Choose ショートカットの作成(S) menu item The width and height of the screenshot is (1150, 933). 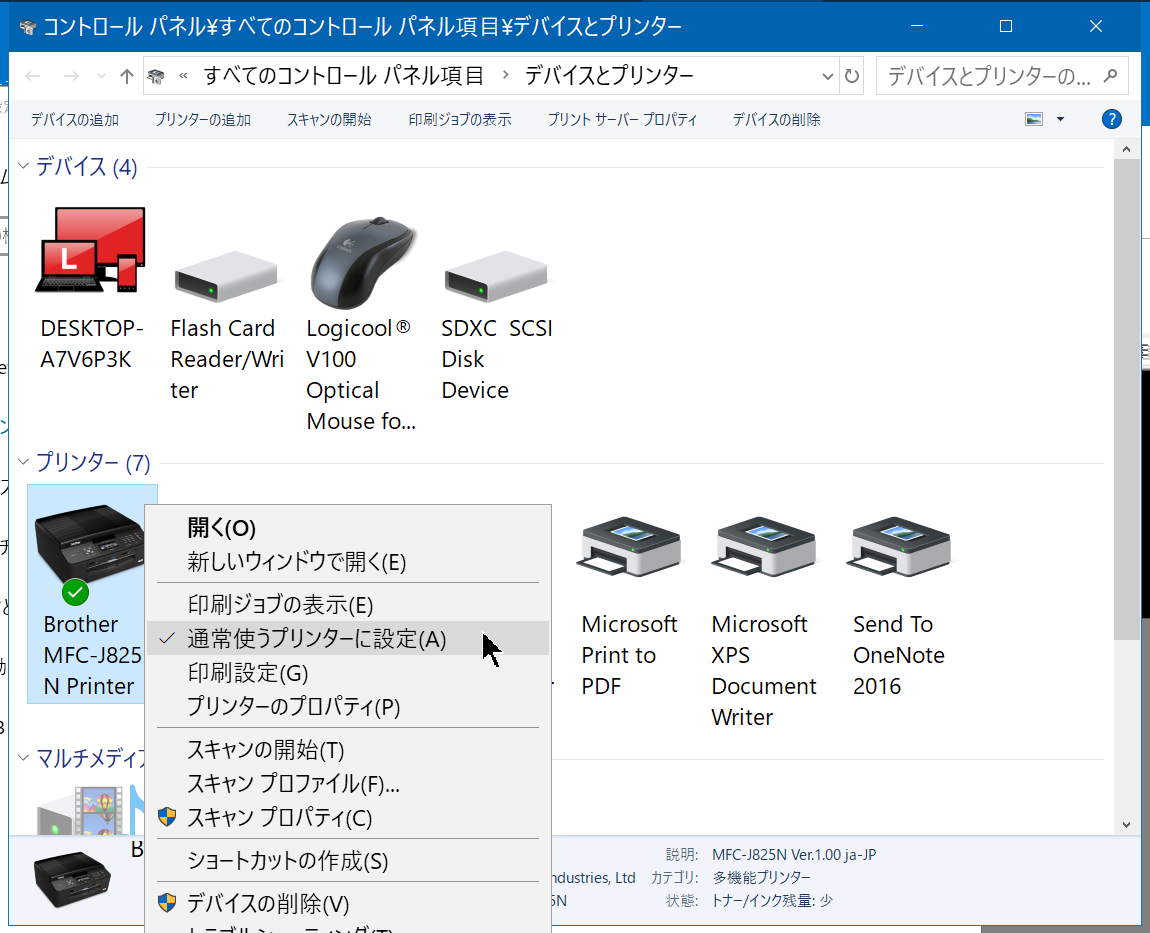pos(348,860)
